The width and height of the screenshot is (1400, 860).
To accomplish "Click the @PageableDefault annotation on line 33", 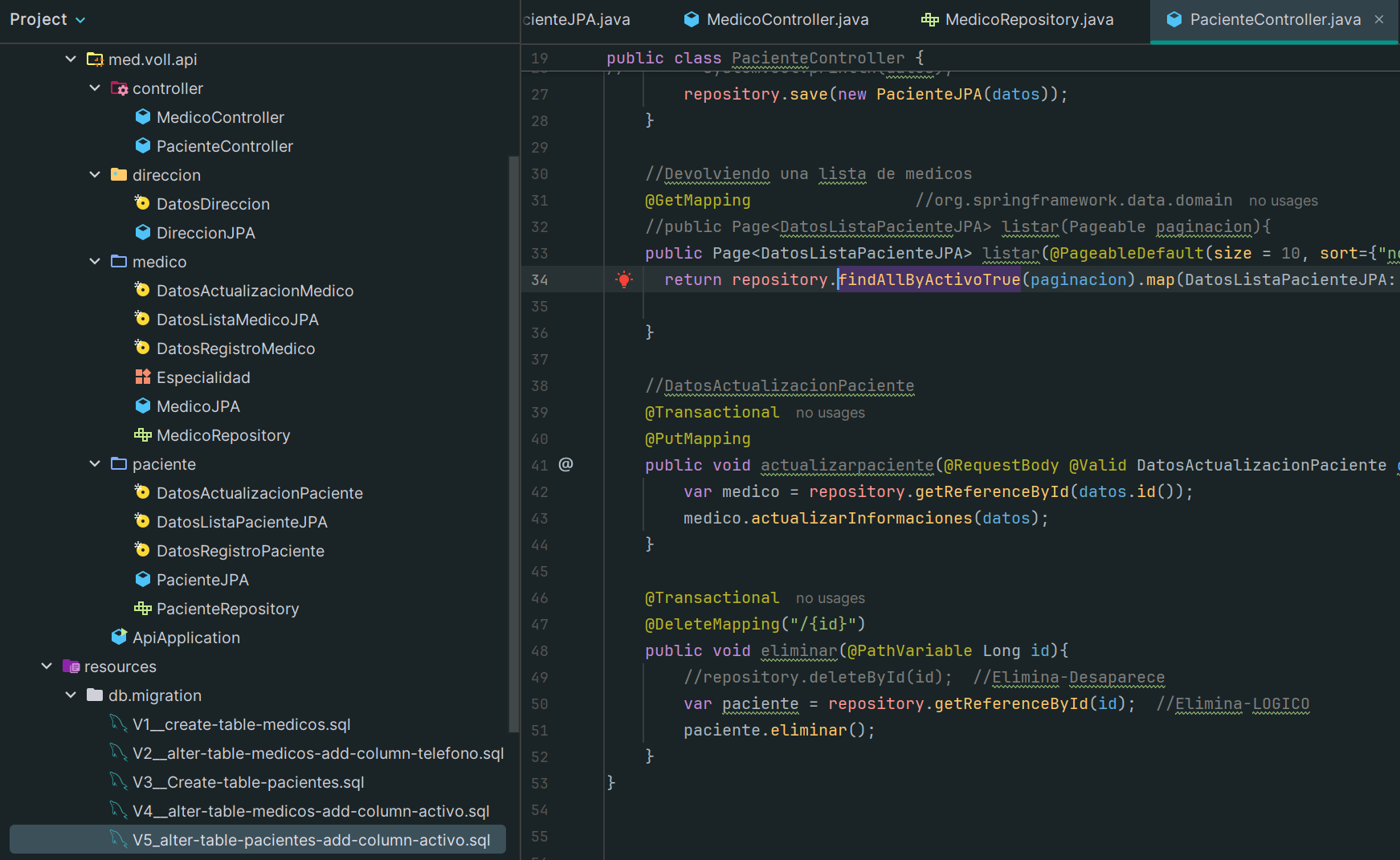I will pos(1128,253).
